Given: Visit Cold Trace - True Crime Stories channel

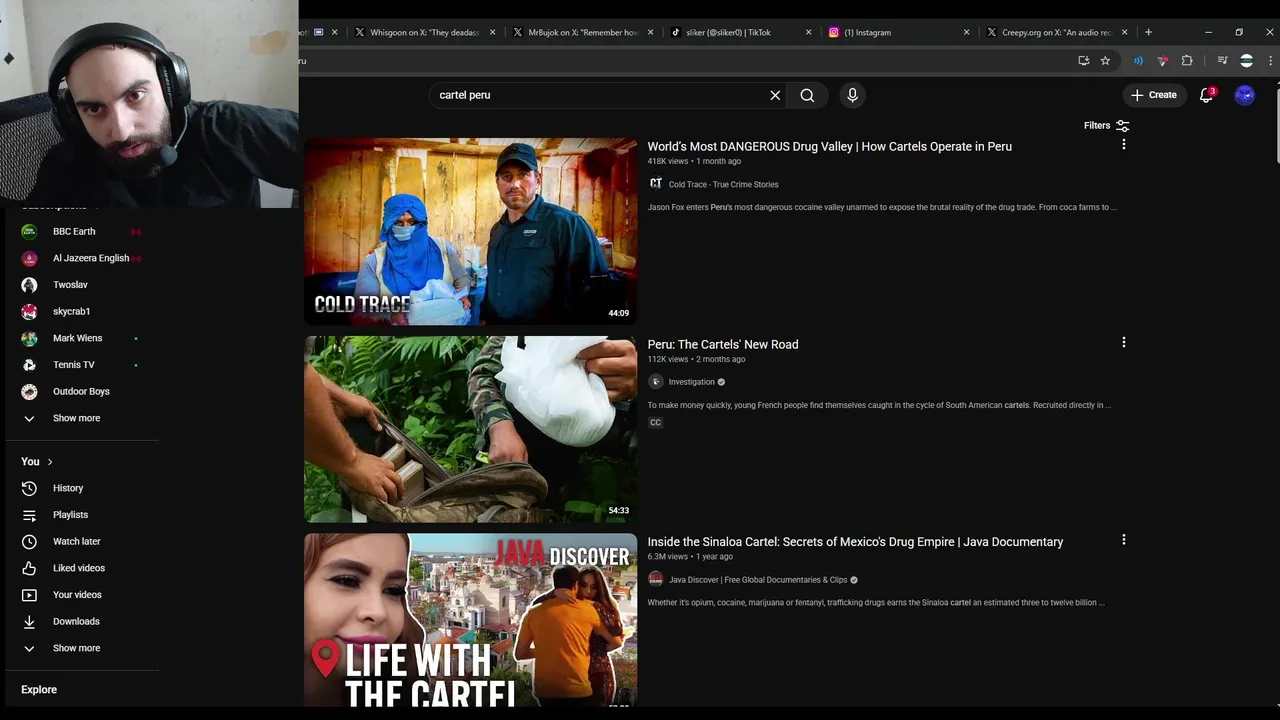Looking at the screenshot, I should [x=723, y=184].
